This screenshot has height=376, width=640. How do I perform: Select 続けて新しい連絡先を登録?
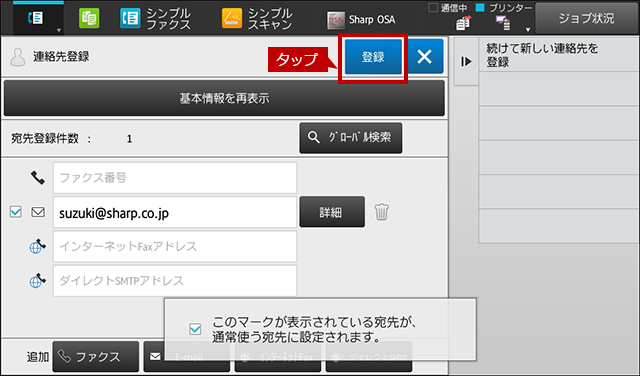coord(559,55)
